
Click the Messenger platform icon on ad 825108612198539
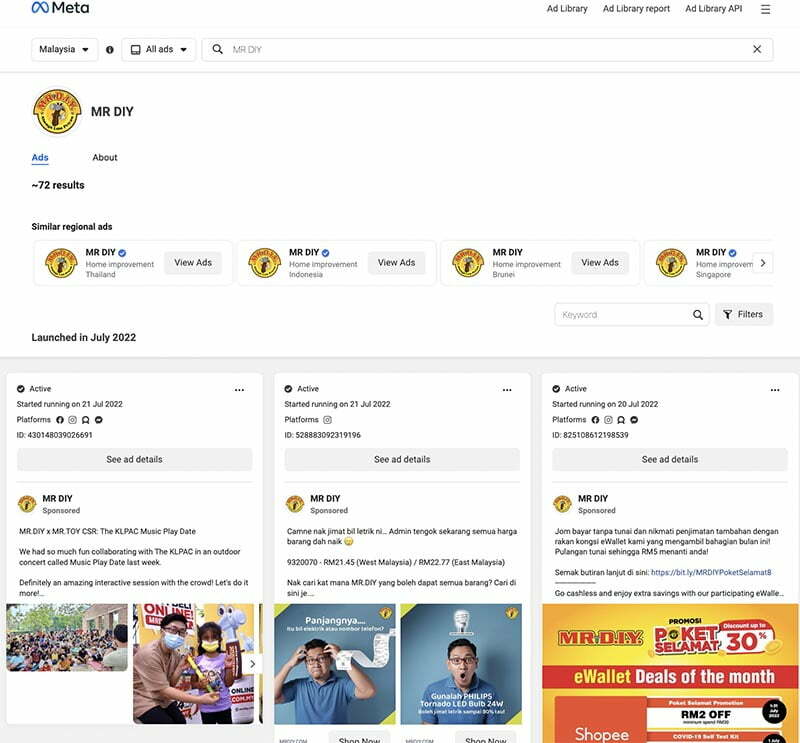(634, 420)
